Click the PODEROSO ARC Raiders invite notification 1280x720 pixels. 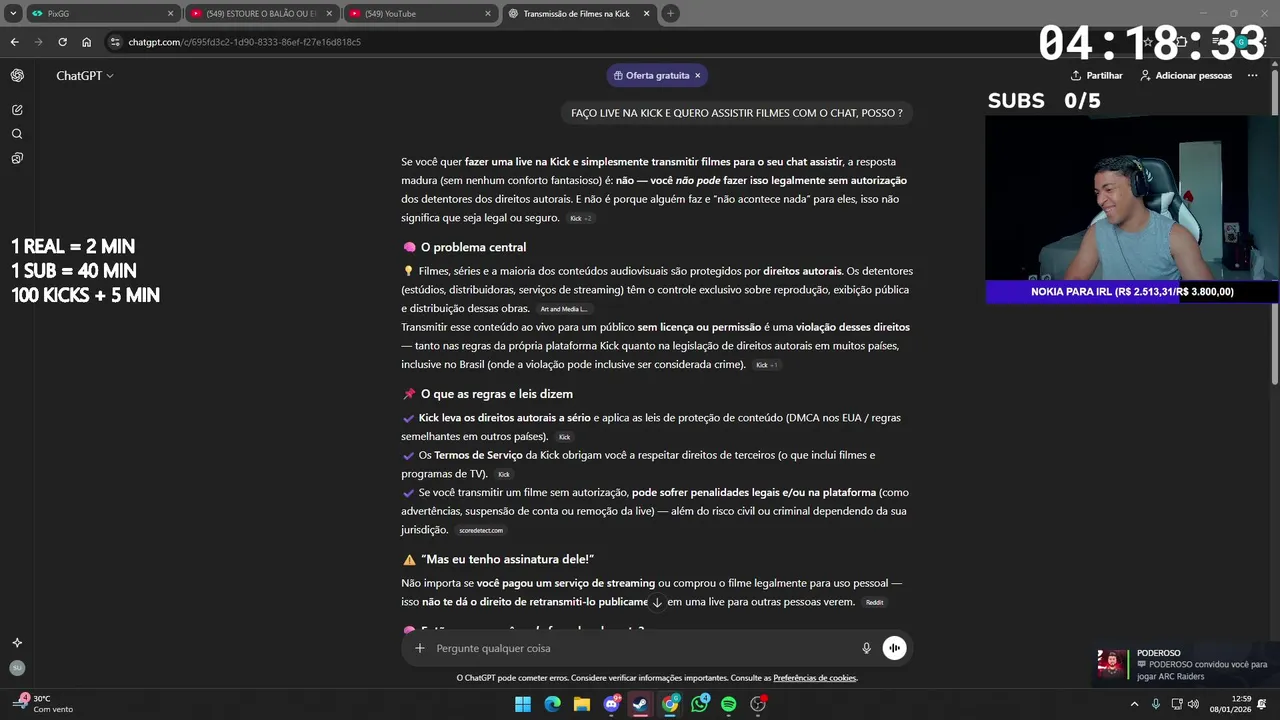click(1185, 664)
